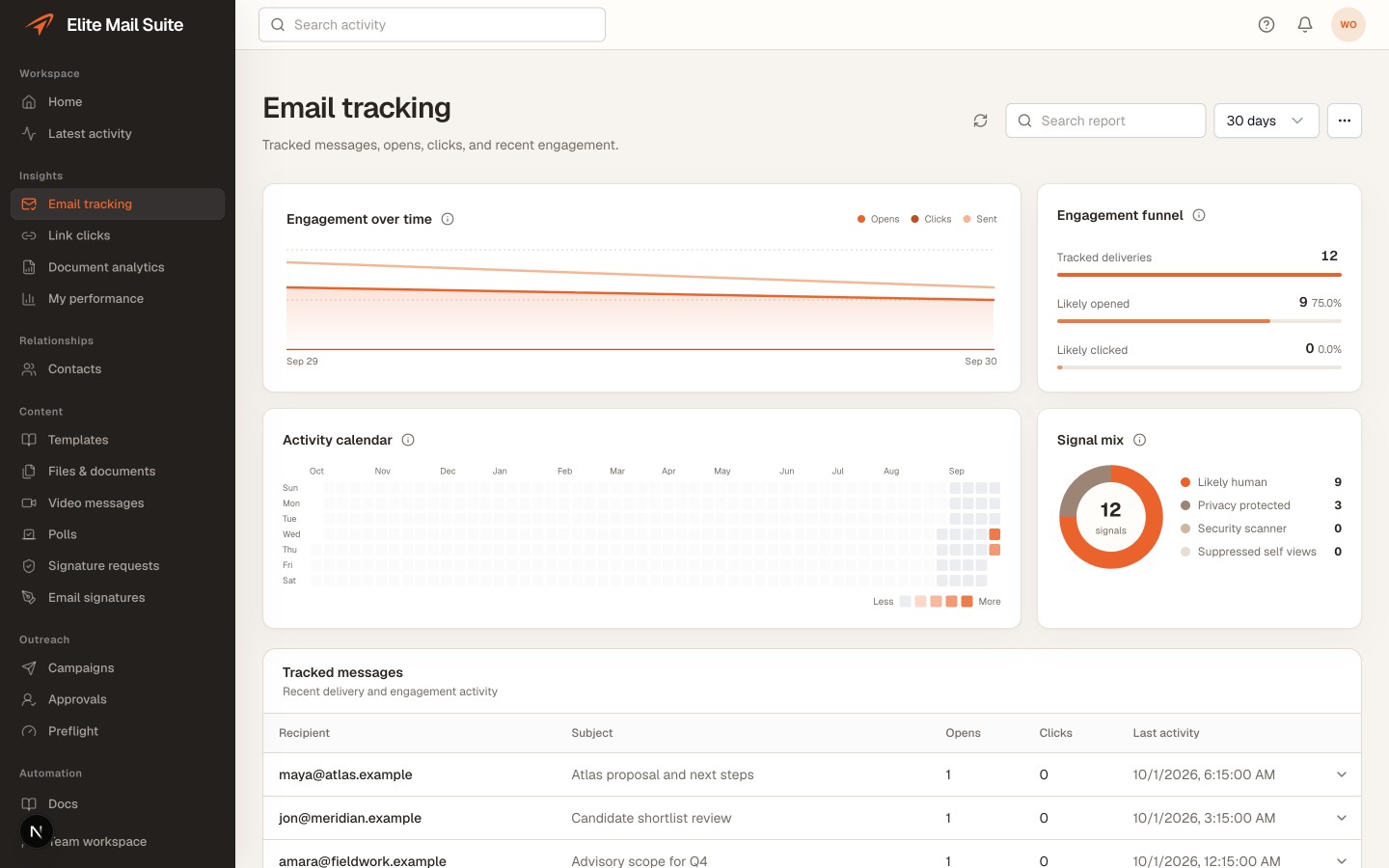Expand the maya@atlas.example message row
The image size is (1389, 868).
[1341, 774]
